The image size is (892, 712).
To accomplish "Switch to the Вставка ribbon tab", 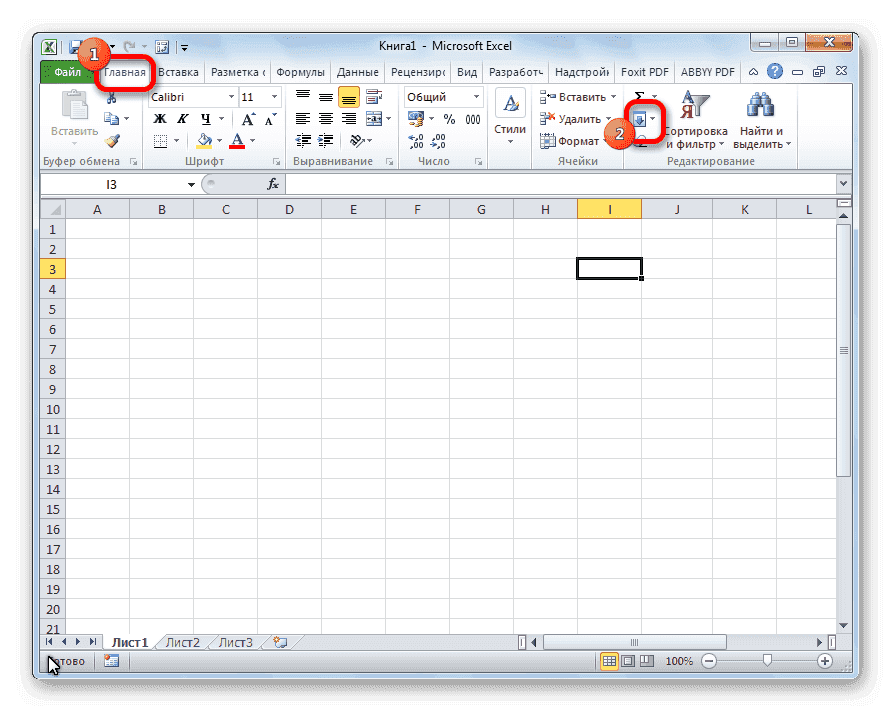I will point(178,71).
